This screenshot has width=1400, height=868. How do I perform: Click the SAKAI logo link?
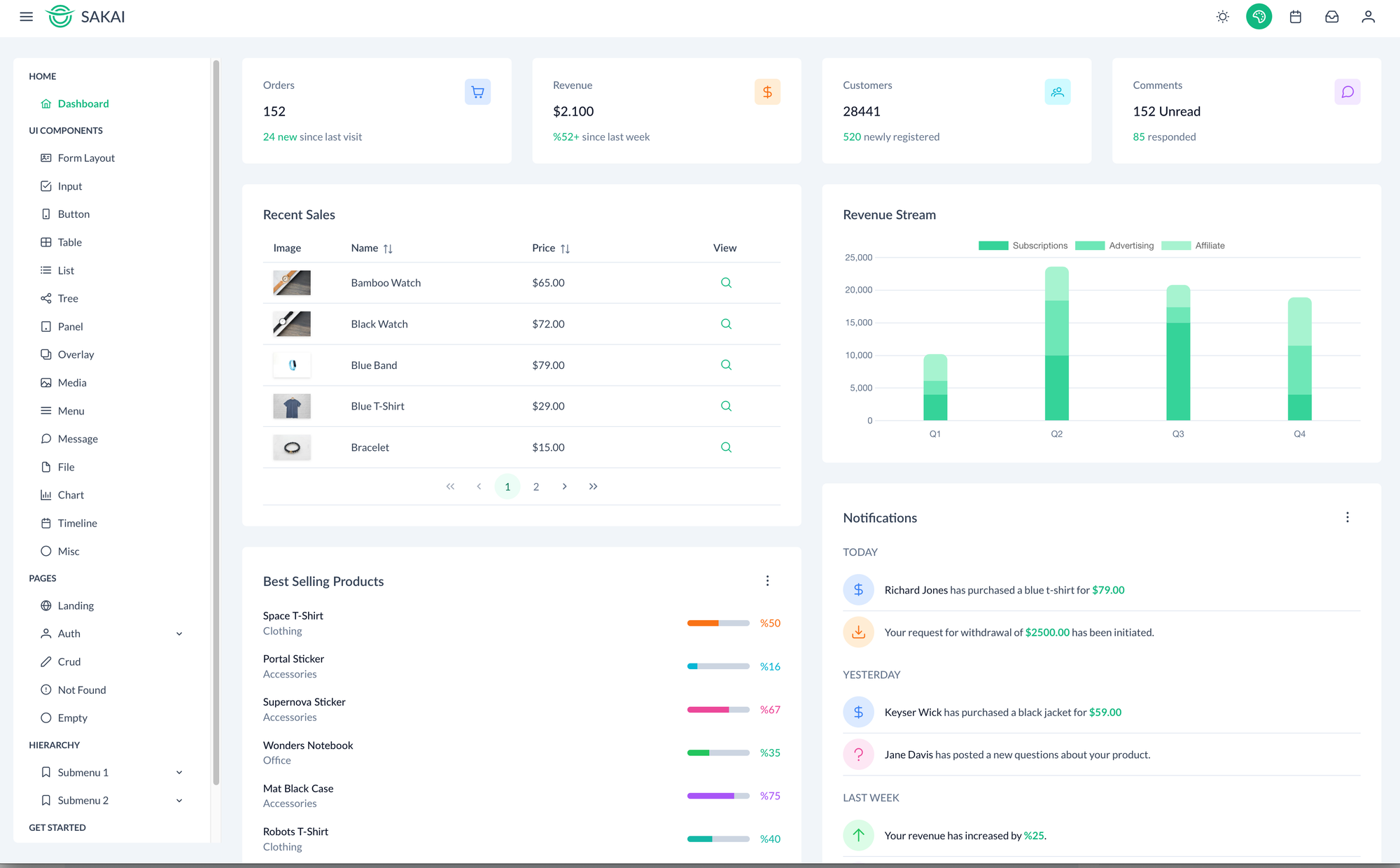pos(85,17)
